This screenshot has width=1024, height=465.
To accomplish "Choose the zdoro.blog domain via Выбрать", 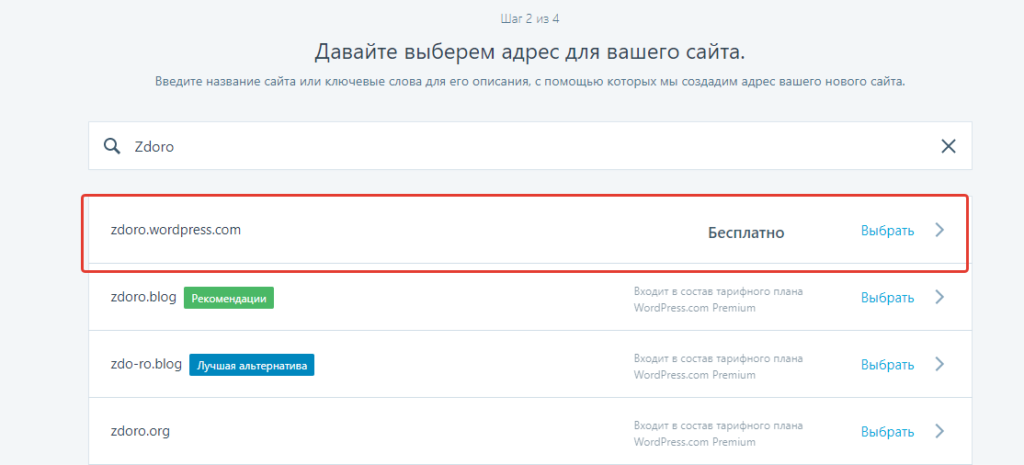I will tap(888, 298).
